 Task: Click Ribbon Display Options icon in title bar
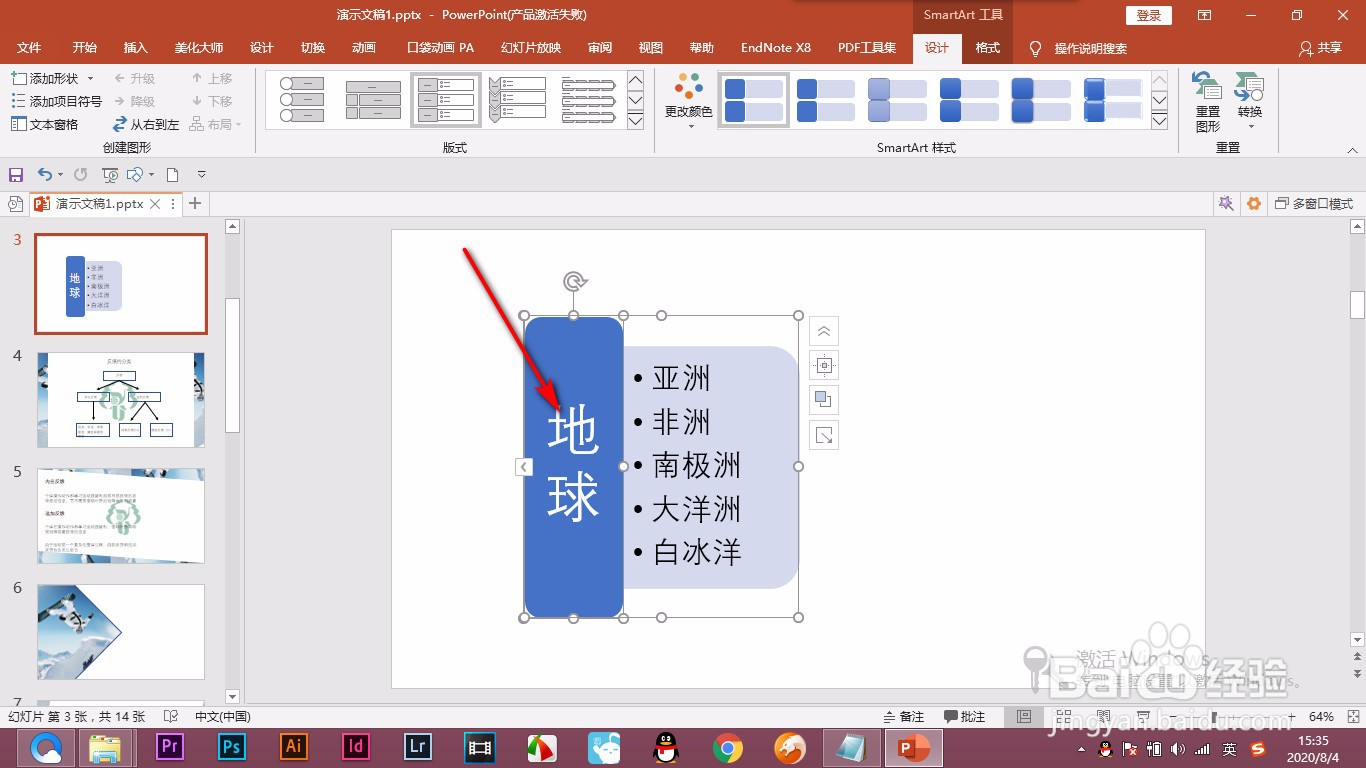coord(1204,15)
